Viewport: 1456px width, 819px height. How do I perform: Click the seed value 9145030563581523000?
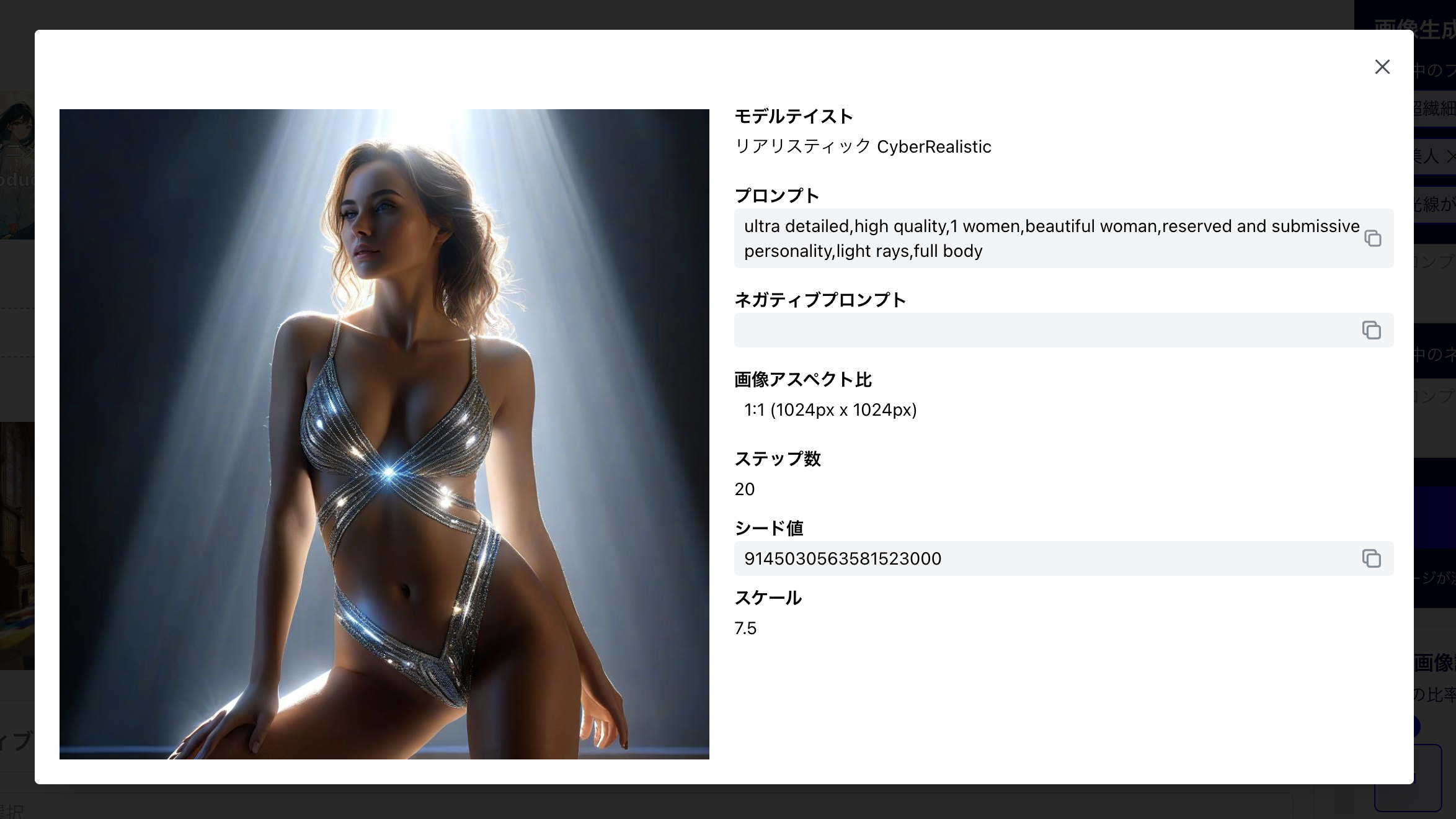(843, 558)
